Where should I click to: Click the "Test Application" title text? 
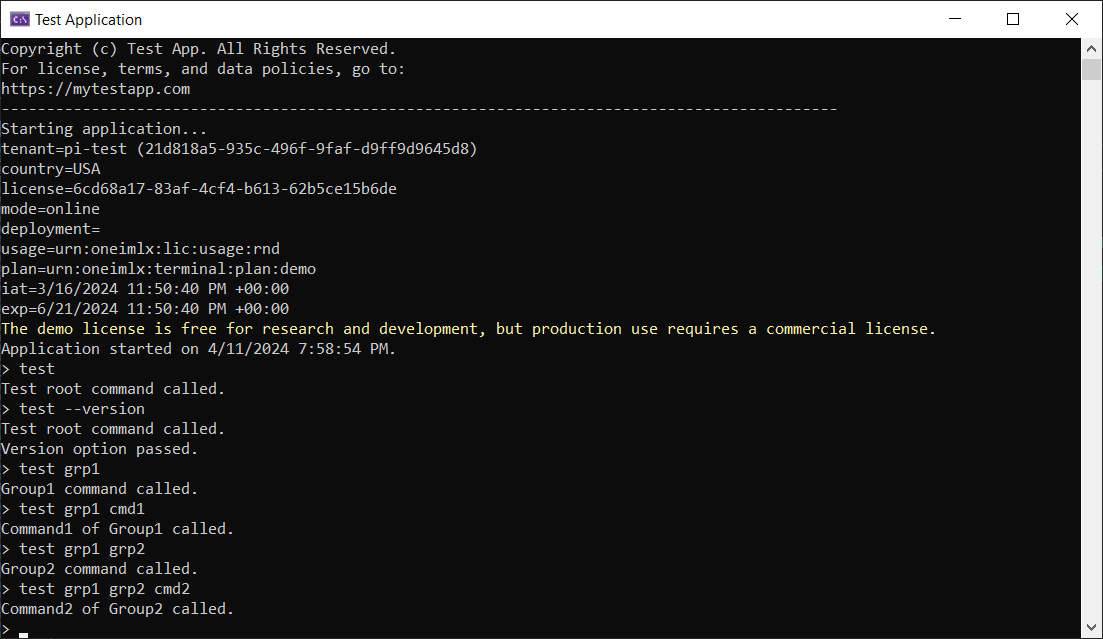88,19
